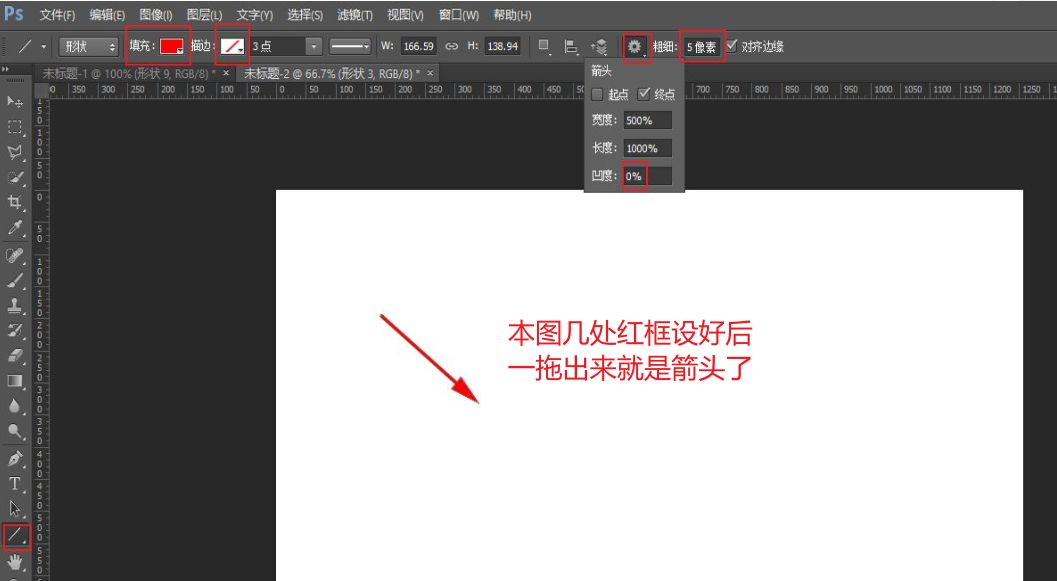Switch to the 未标题-1 document tab

(128, 73)
